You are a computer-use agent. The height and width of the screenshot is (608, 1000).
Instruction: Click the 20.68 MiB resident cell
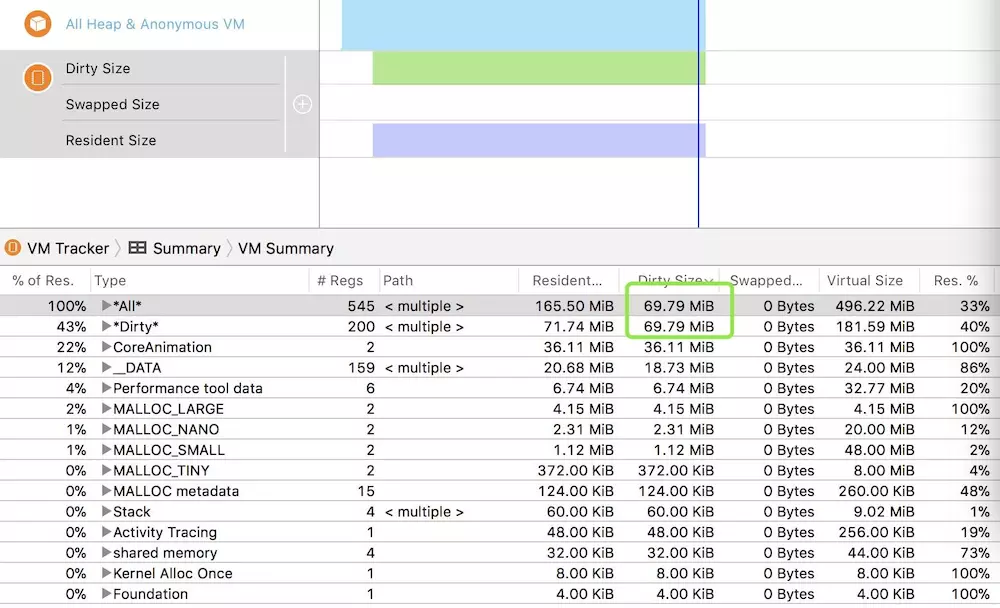click(578, 367)
